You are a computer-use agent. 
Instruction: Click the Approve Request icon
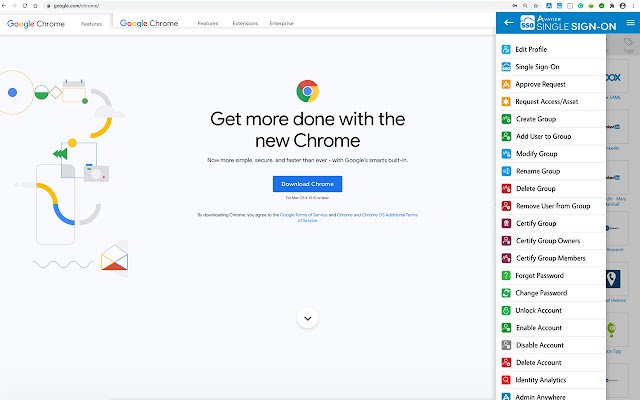[506, 84]
